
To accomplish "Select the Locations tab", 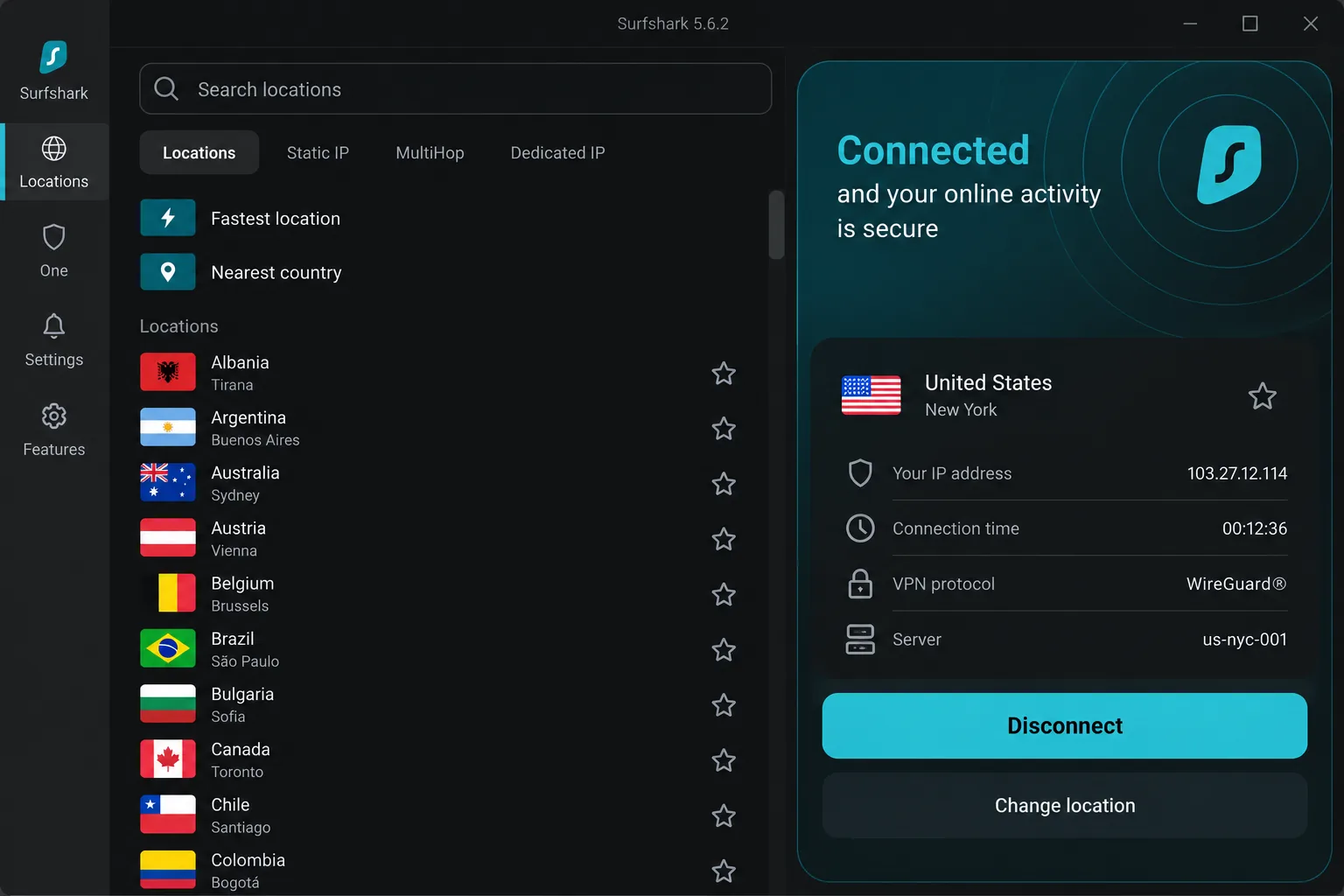I will click(x=199, y=152).
